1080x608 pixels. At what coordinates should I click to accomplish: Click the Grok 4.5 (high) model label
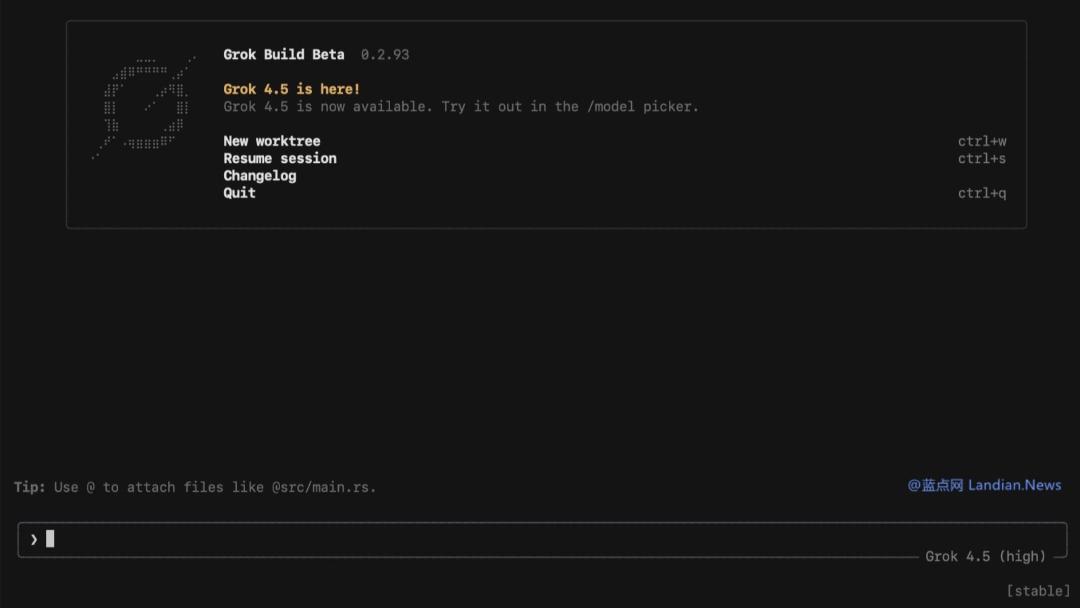click(985, 556)
